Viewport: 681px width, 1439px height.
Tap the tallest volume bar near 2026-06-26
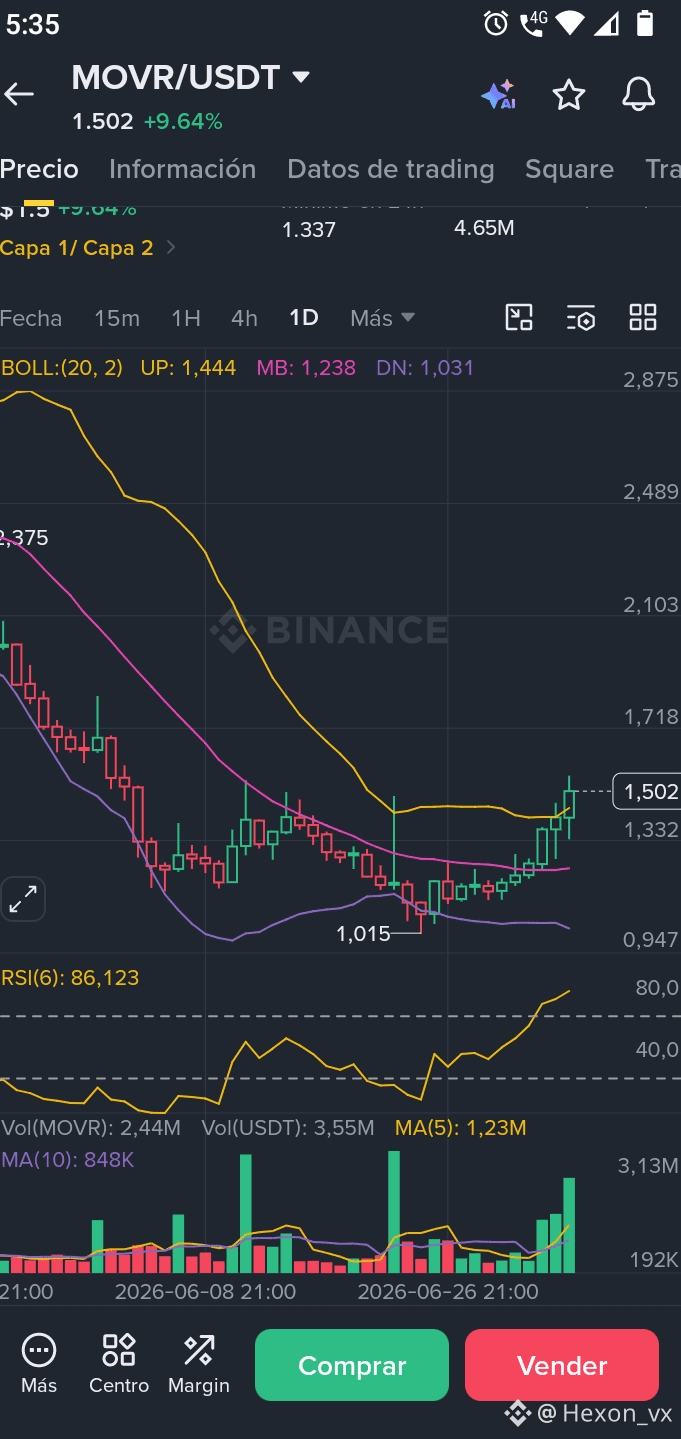(394, 1212)
